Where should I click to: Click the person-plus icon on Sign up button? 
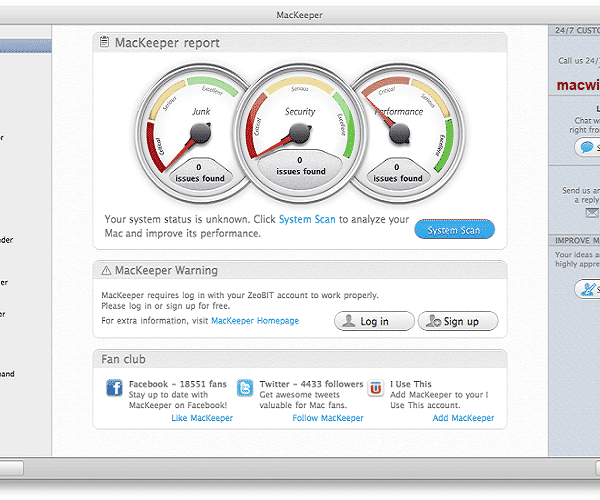tap(434, 321)
